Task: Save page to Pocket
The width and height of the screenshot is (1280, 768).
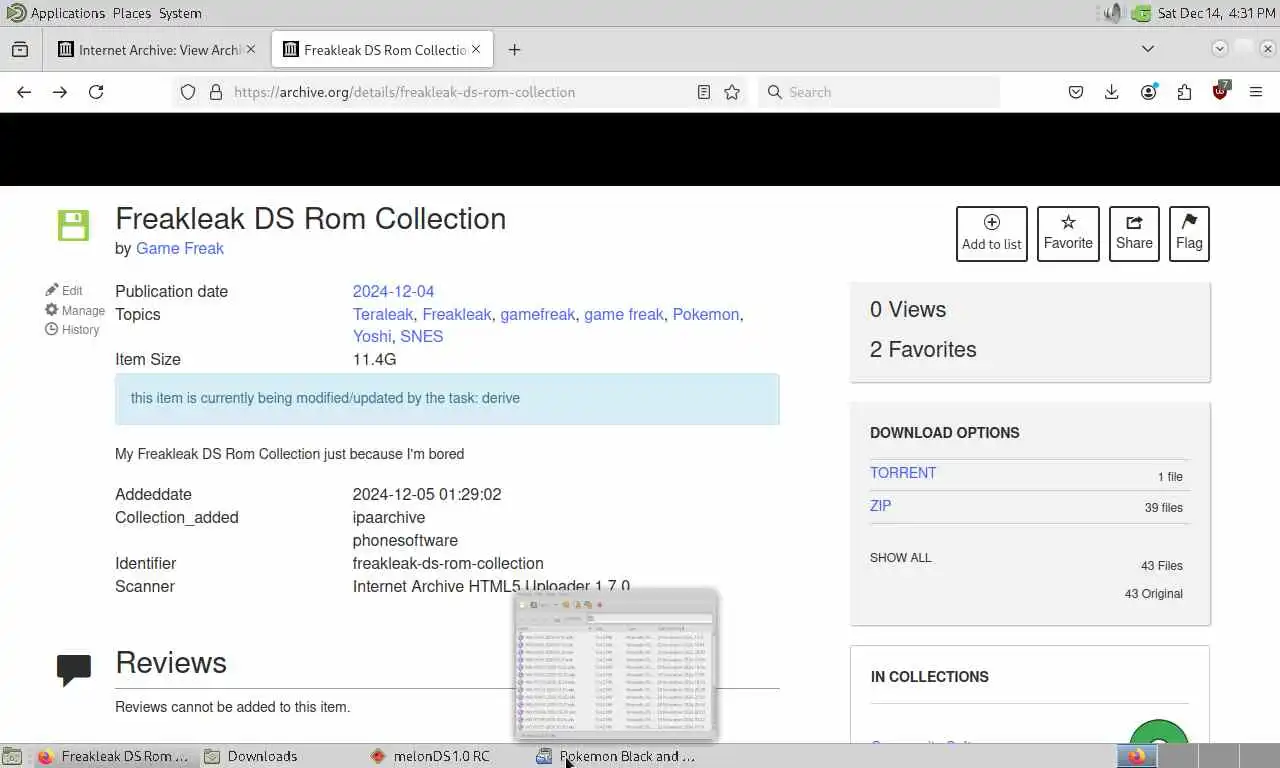Action: pos(1076,92)
